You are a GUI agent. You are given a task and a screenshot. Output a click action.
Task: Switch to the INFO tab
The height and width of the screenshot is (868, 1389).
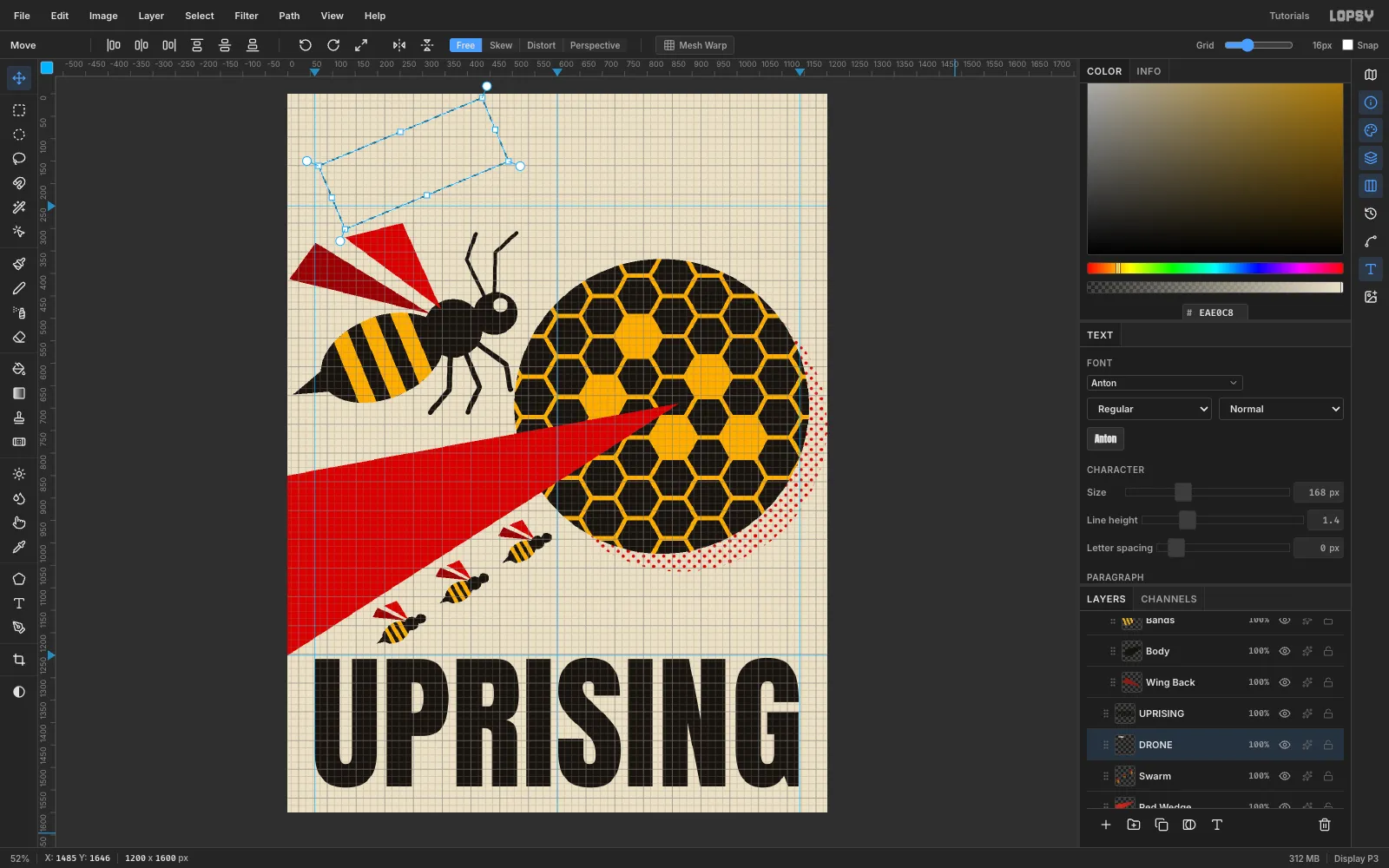coord(1149,71)
